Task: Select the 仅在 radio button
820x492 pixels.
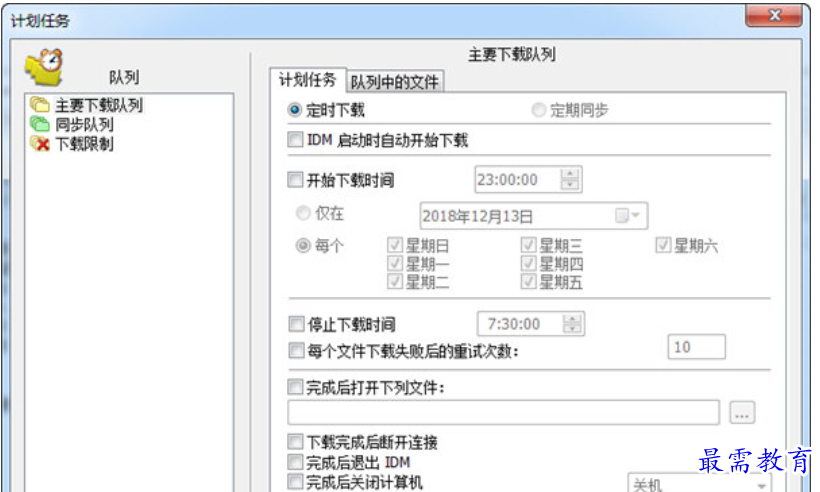Action: point(303,213)
